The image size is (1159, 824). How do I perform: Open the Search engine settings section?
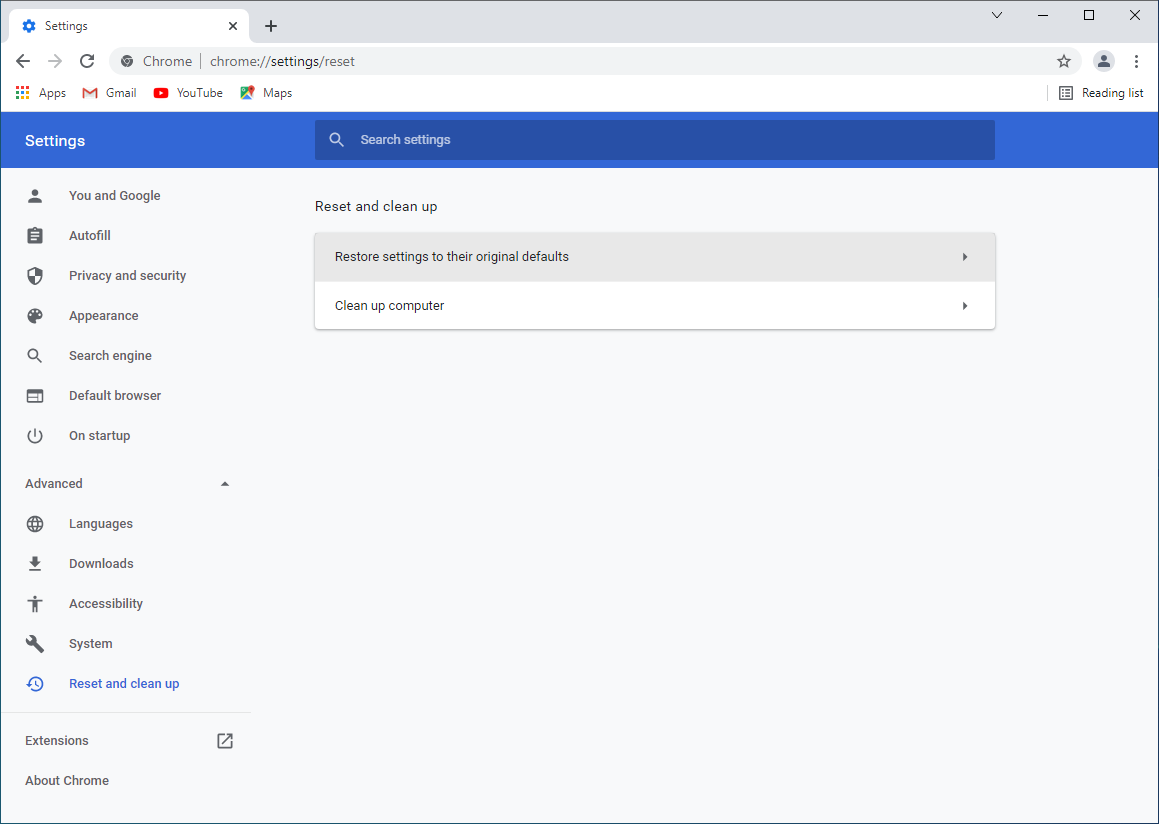pos(110,356)
